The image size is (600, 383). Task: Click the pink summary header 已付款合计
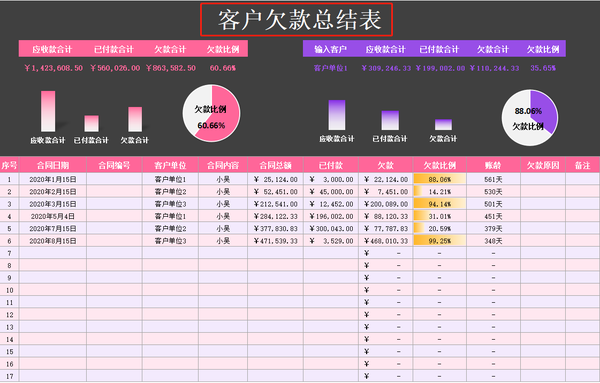click(x=114, y=49)
